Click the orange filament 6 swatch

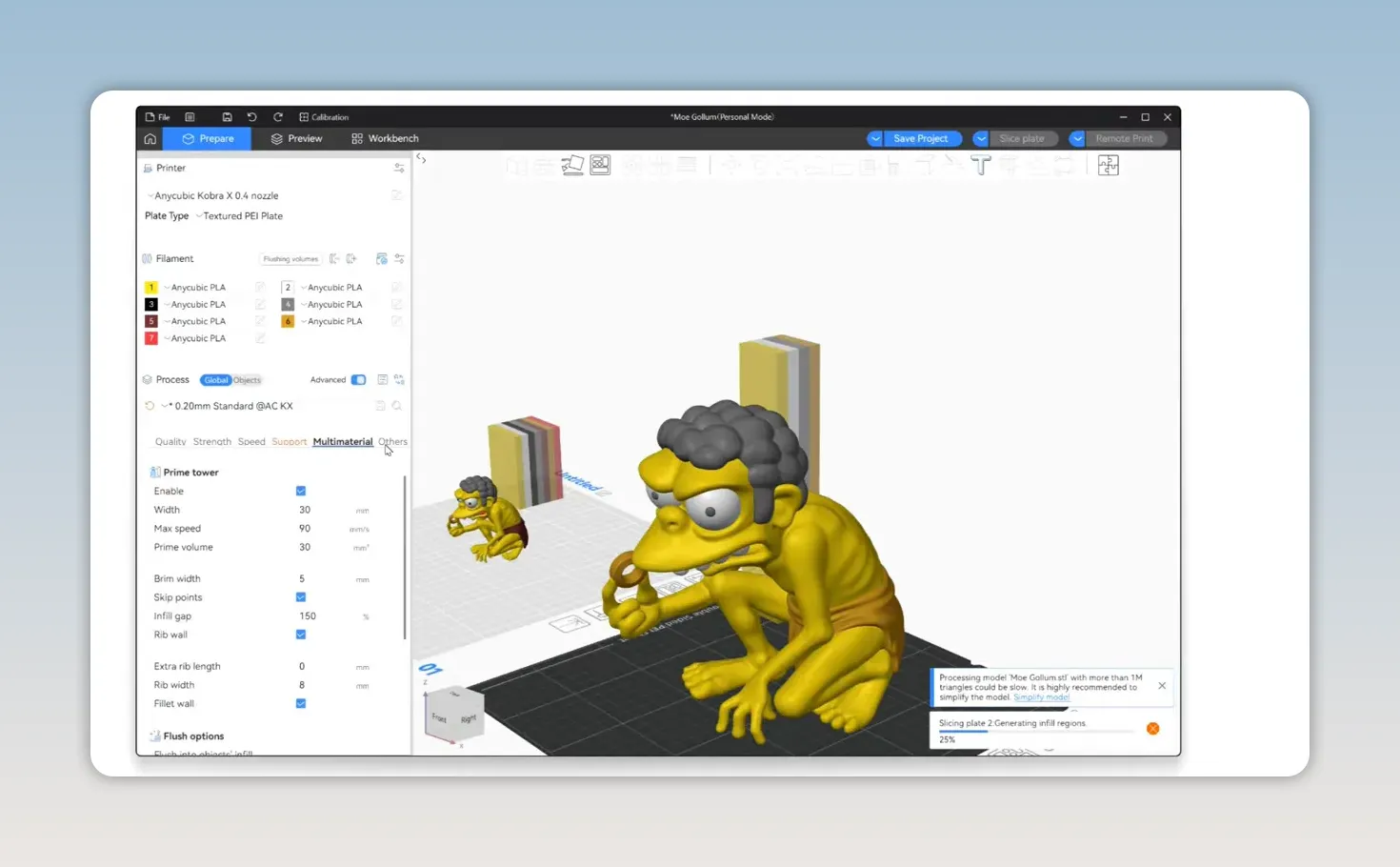(x=288, y=322)
